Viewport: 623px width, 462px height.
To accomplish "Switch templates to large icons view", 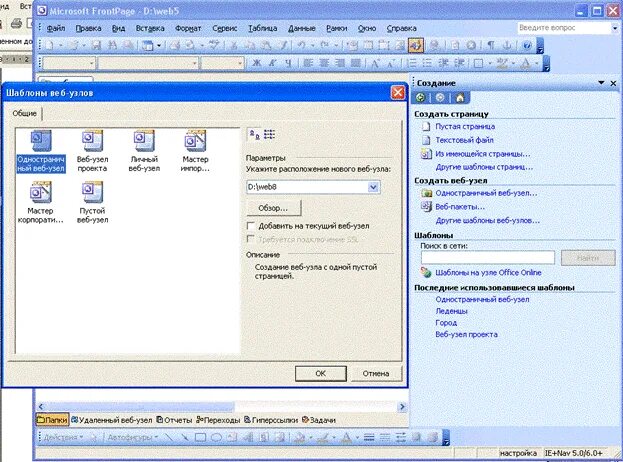I will coord(254,135).
